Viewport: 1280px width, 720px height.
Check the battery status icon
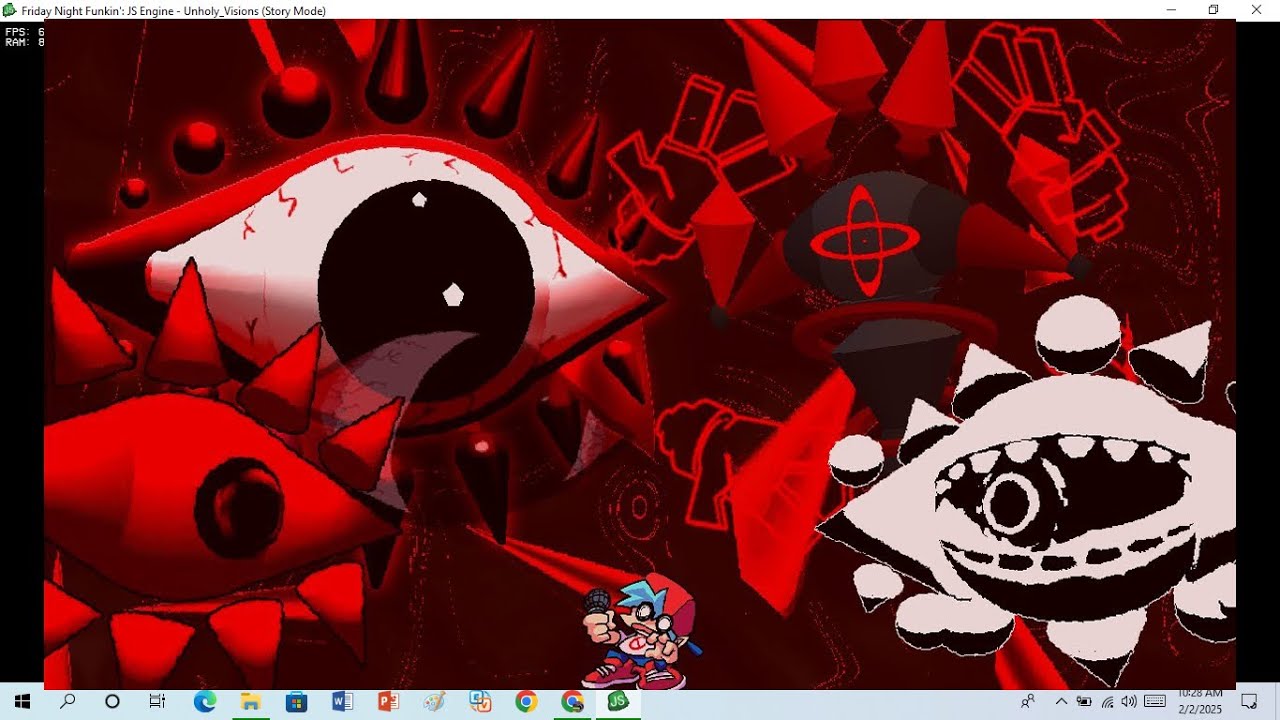[1084, 702]
